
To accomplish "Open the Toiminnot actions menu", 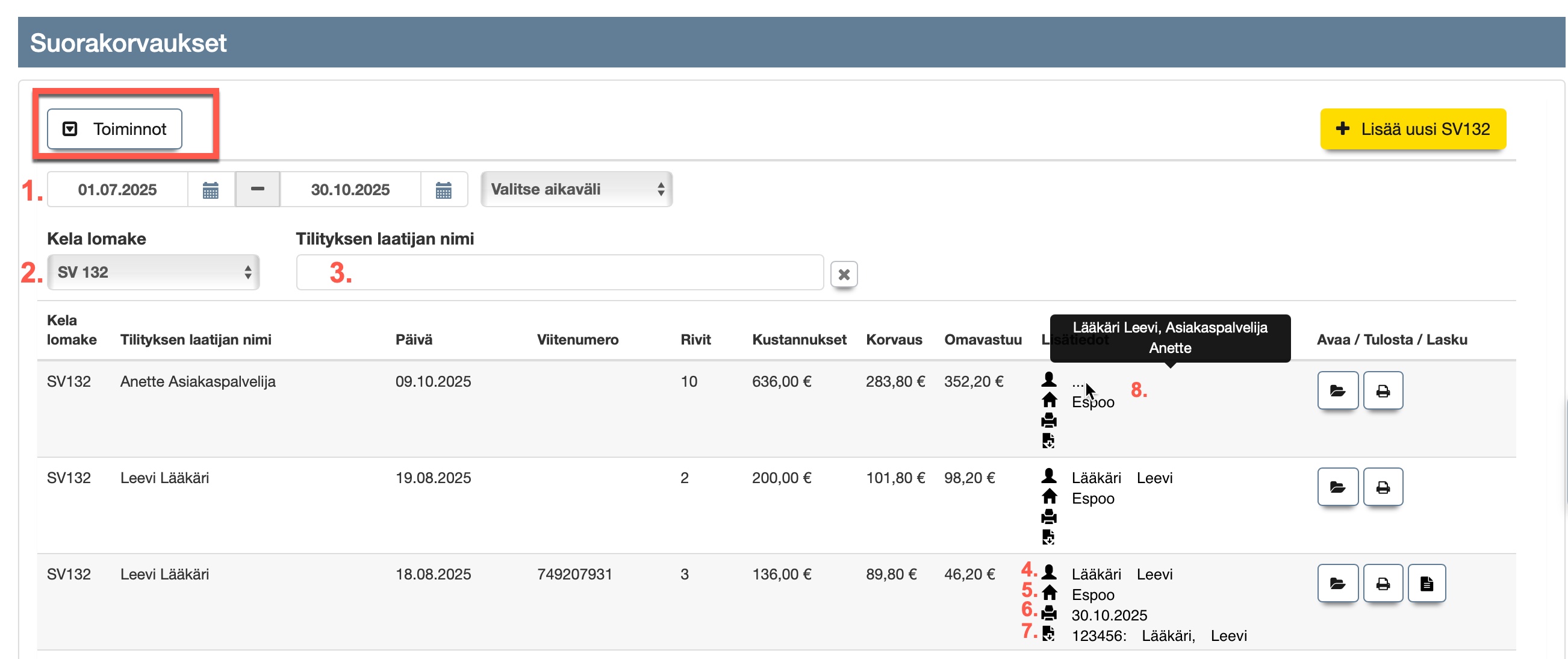I will 114,129.
